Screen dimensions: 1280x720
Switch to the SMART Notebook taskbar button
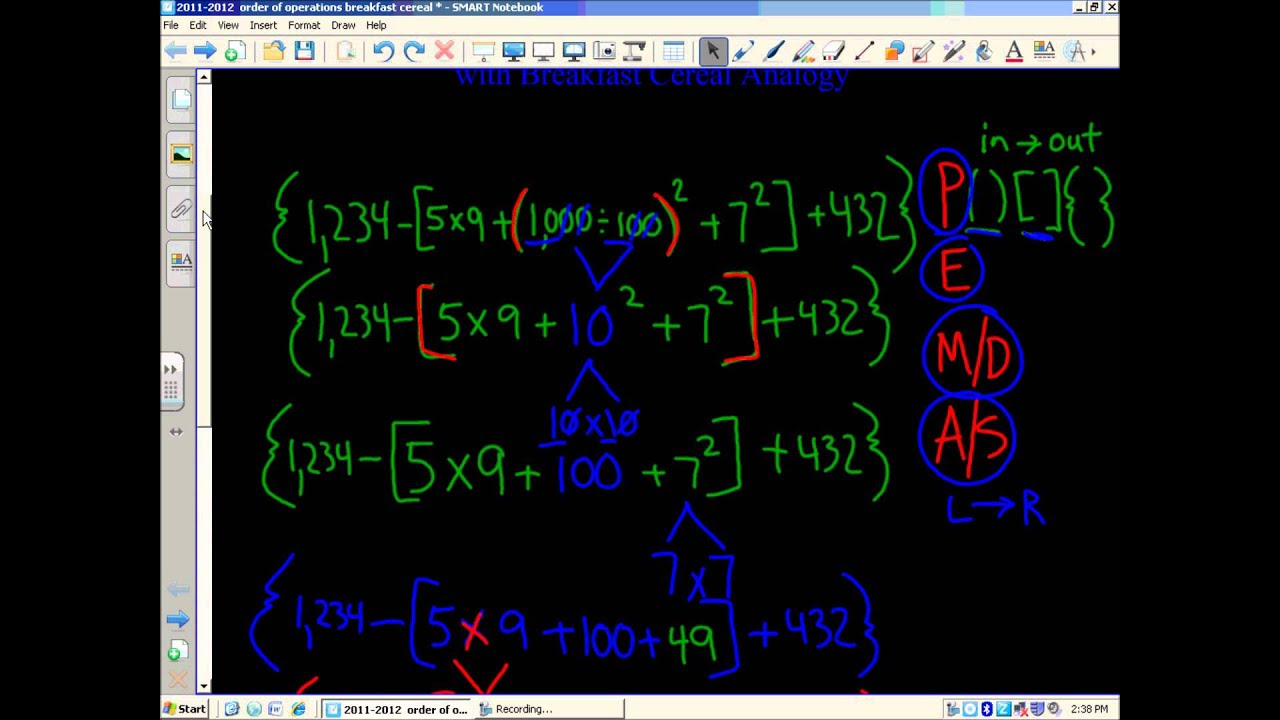[396, 709]
